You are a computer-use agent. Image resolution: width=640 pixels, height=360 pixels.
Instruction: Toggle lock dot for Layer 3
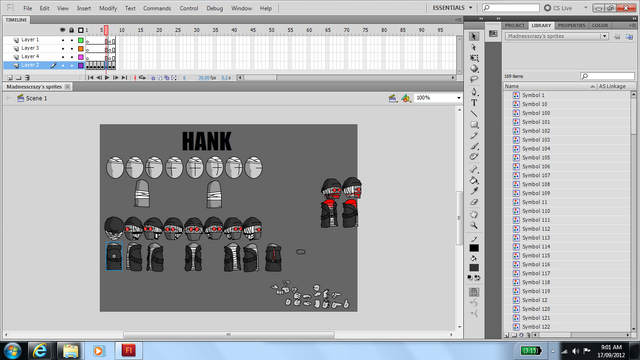[72, 49]
